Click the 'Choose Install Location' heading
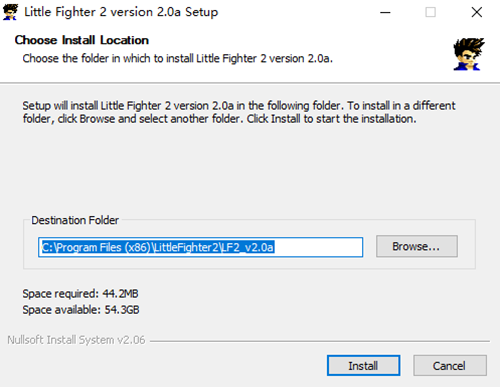 click(82, 40)
